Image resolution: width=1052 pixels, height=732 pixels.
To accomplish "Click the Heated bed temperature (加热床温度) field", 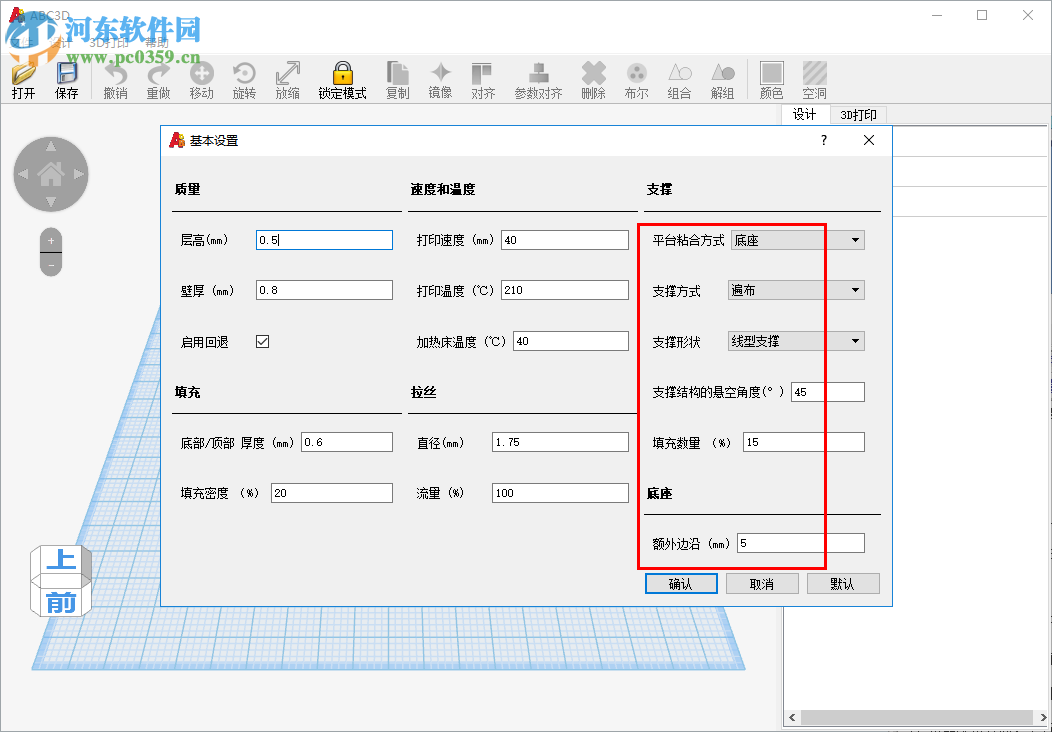I will [x=571, y=341].
